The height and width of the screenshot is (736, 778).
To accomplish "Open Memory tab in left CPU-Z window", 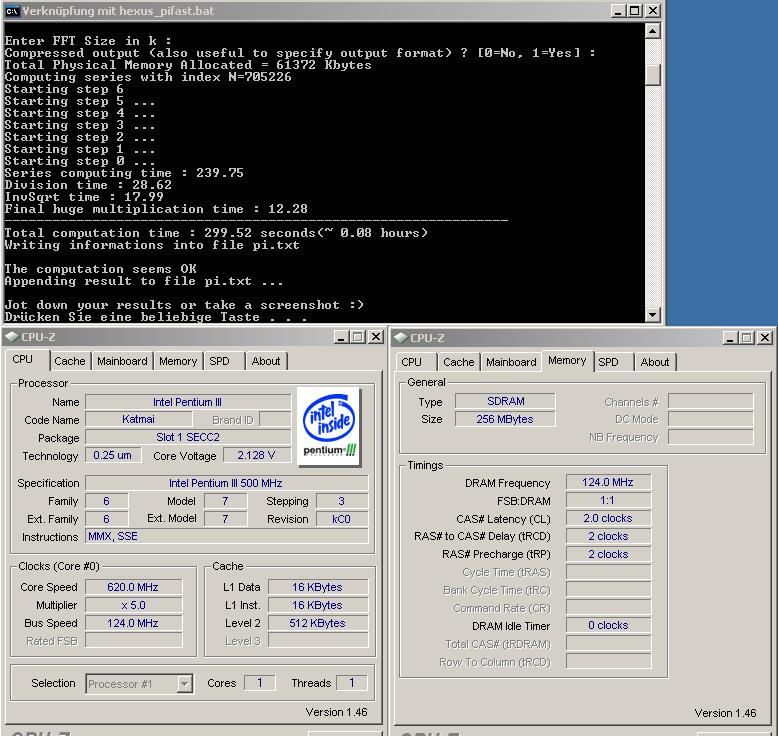I will [x=178, y=361].
